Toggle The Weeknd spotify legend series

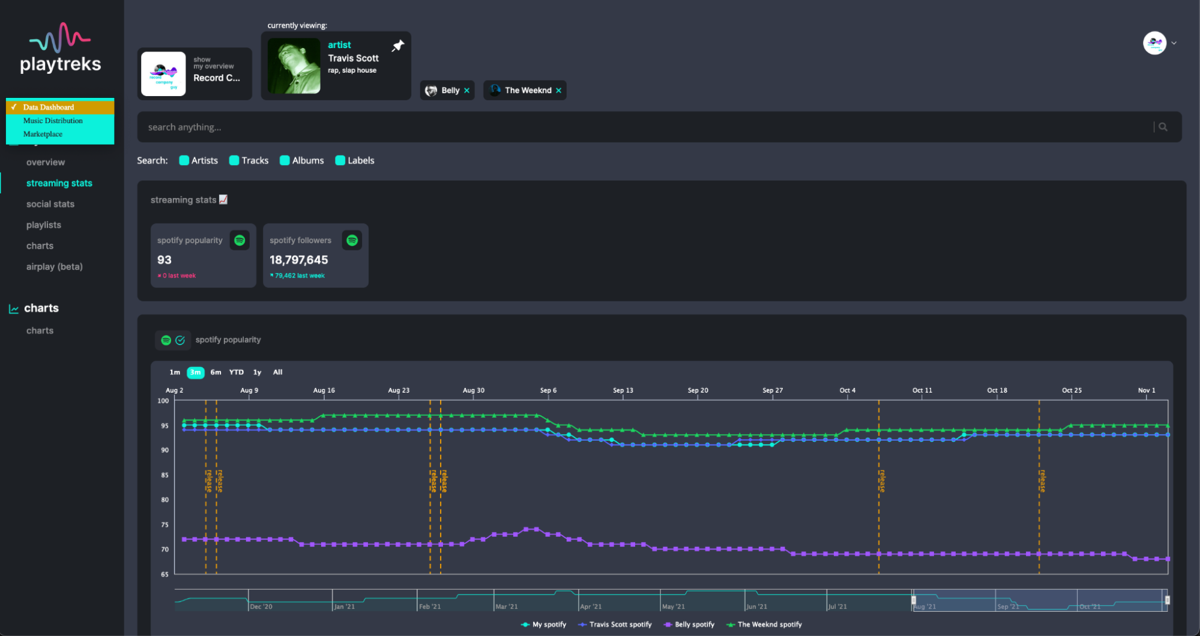763,624
